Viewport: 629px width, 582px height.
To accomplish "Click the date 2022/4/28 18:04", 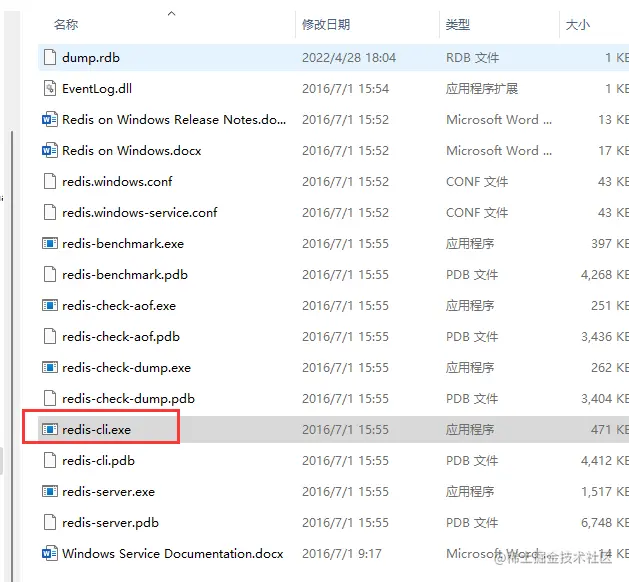I will point(349,58).
